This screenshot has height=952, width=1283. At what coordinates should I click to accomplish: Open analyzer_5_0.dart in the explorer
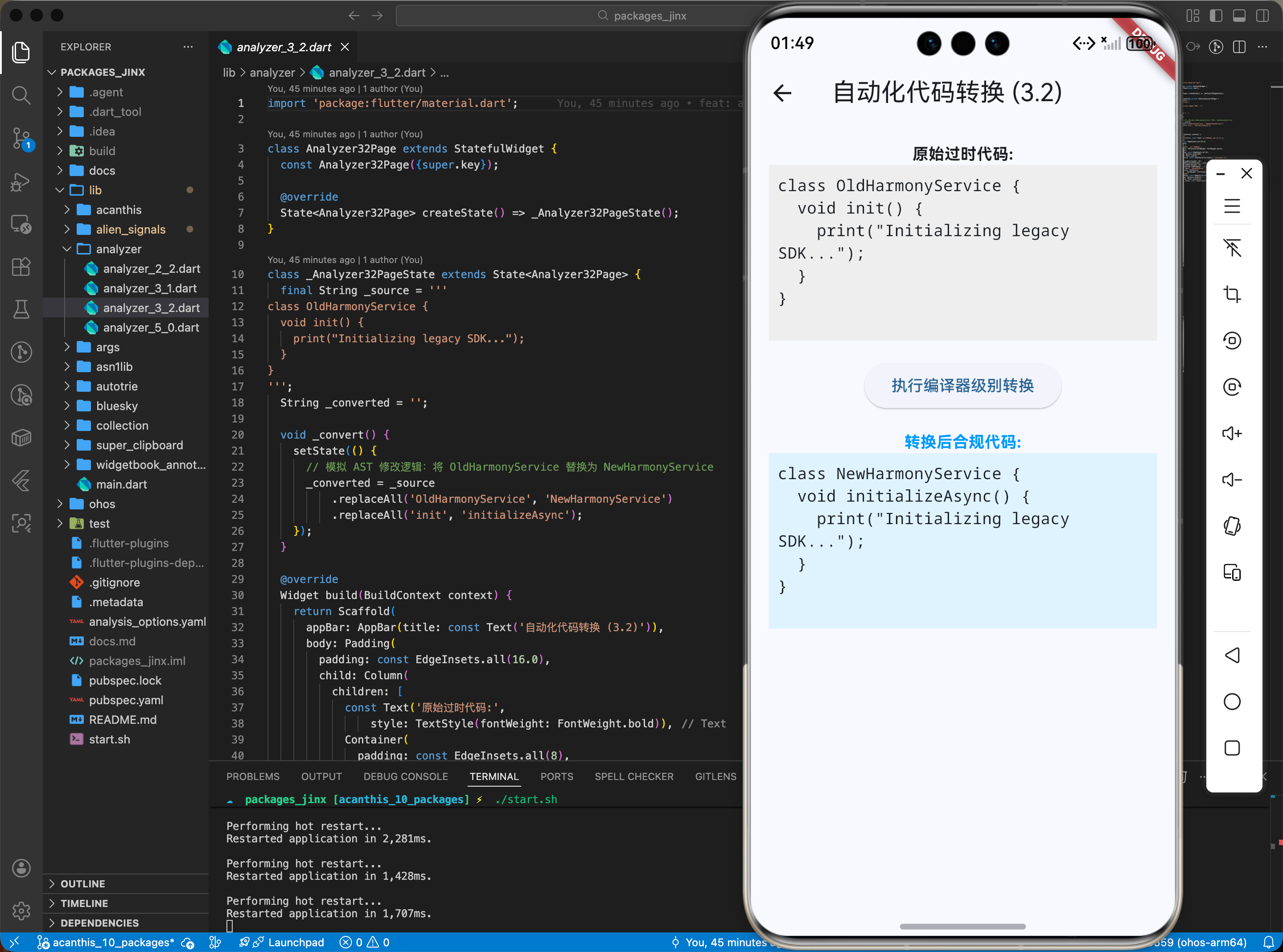tap(150, 327)
